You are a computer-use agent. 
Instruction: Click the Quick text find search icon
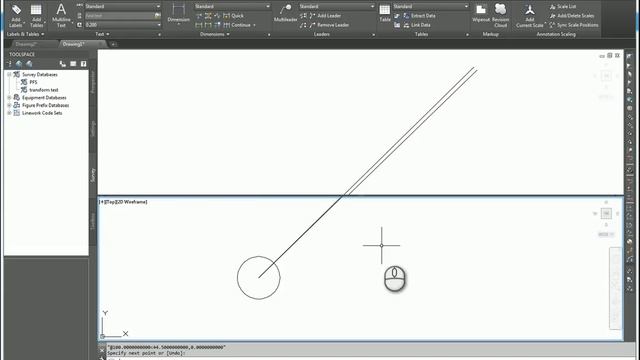click(158, 16)
